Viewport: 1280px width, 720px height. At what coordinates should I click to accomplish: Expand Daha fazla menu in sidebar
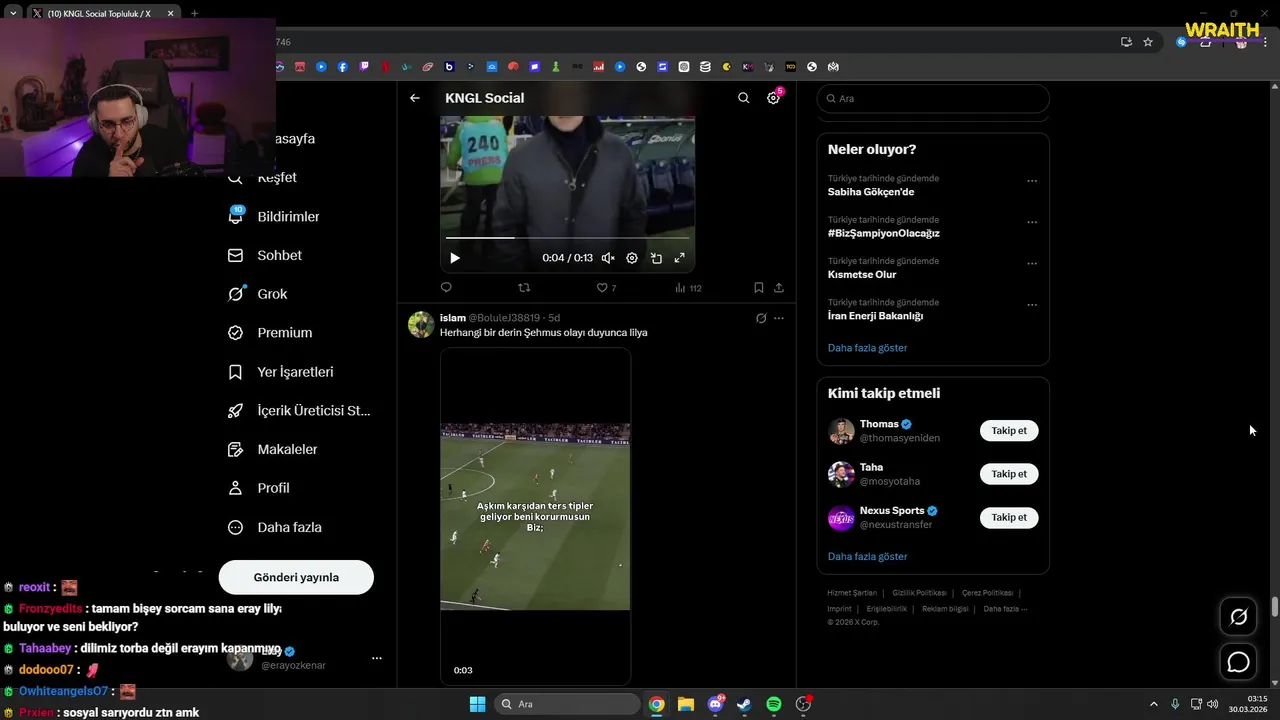point(275,527)
